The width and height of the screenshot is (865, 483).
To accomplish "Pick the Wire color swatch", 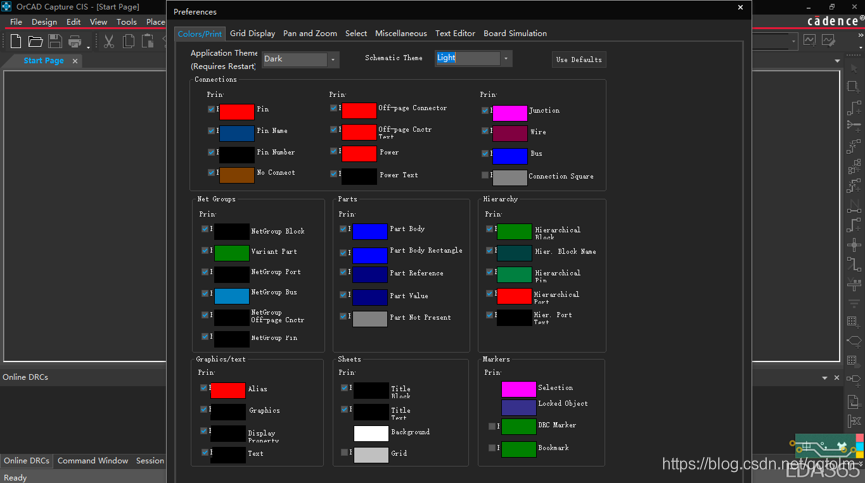I will 510,134.
